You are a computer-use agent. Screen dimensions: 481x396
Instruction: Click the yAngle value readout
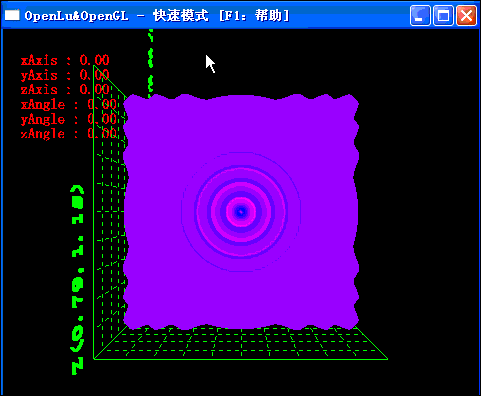[x=69, y=119]
